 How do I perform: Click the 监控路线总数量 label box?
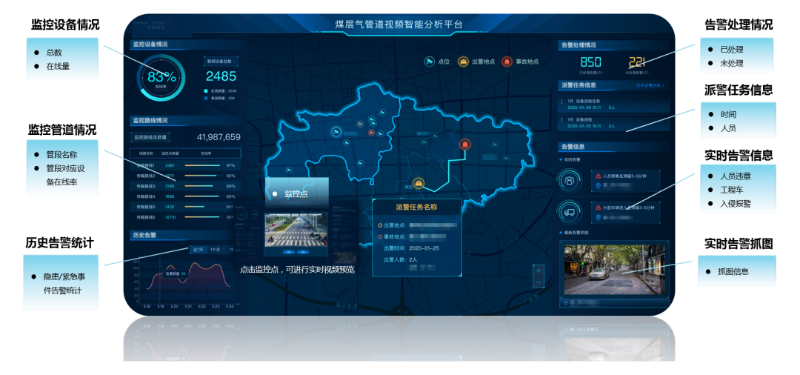[151, 137]
